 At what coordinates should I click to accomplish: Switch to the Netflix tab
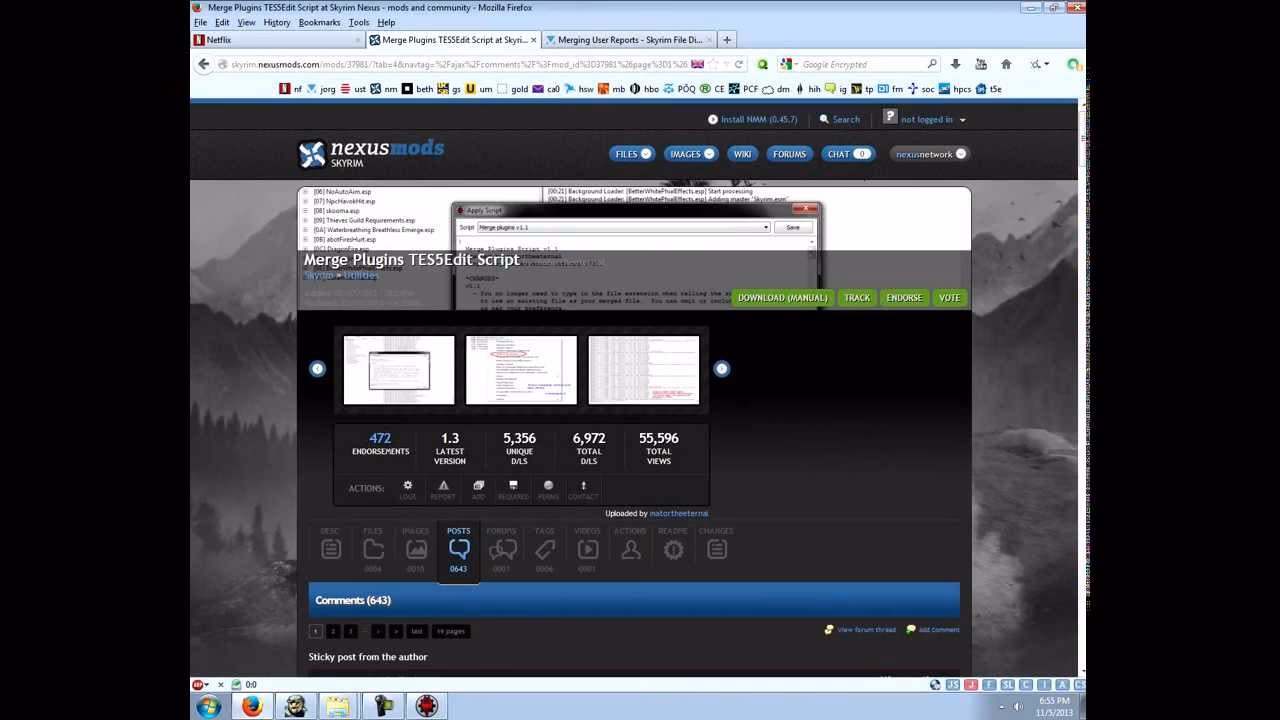point(277,40)
